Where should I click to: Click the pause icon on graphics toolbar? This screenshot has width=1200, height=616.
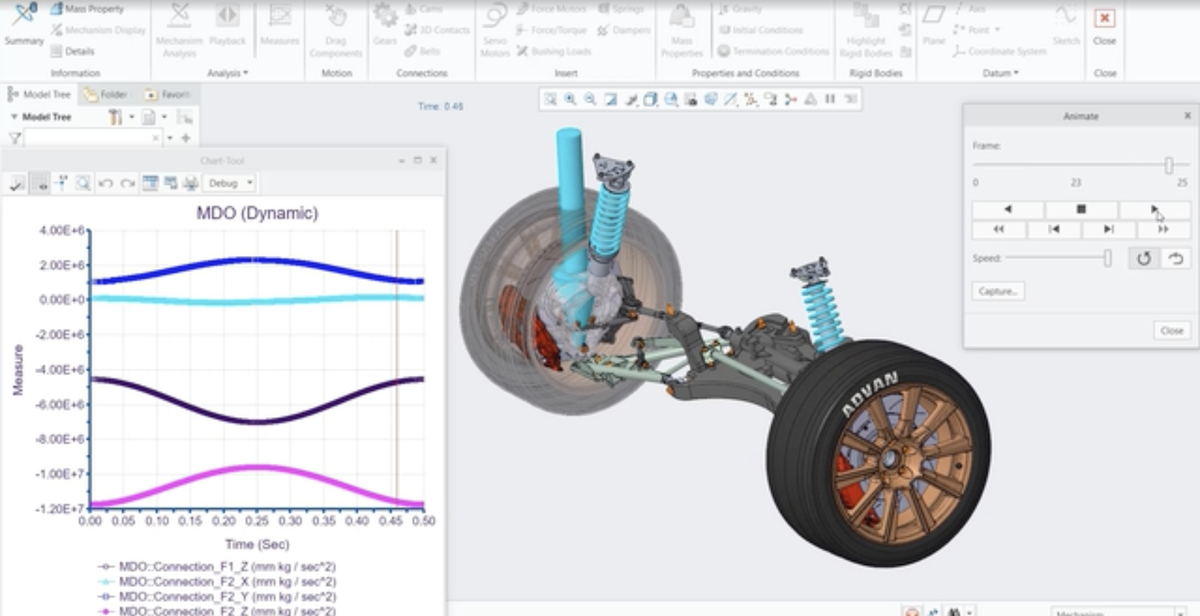[830, 99]
